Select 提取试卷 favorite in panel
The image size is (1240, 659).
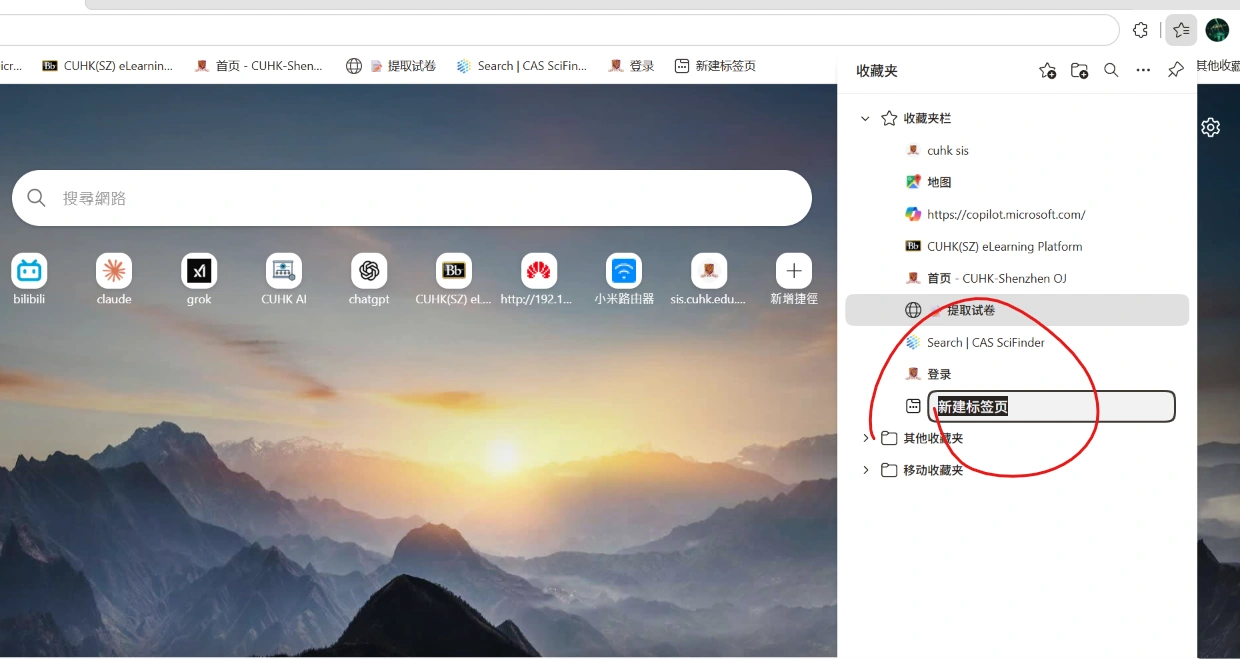1017,310
